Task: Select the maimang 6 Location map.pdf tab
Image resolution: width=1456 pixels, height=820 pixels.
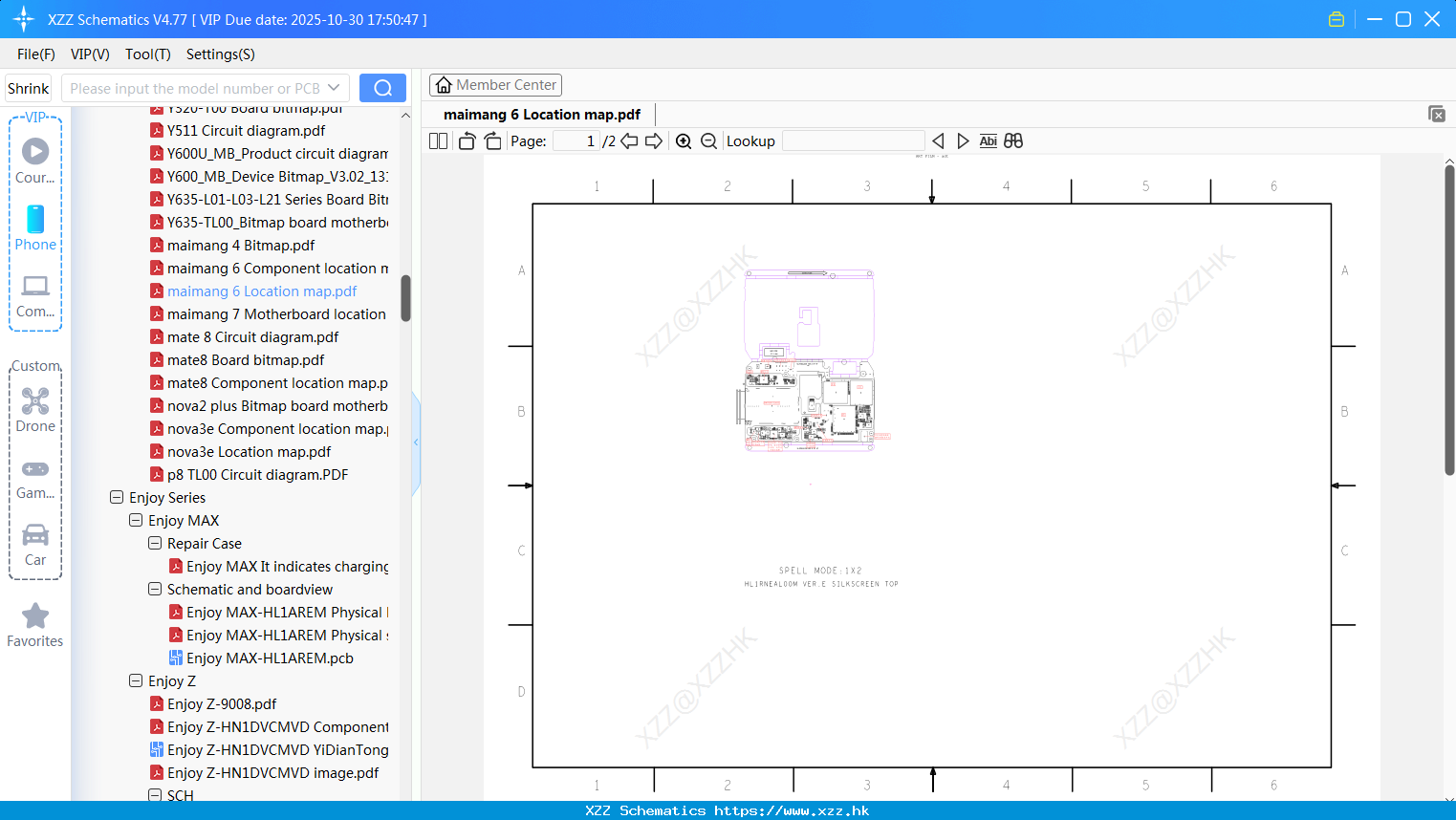Action: pyautogui.click(x=542, y=115)
